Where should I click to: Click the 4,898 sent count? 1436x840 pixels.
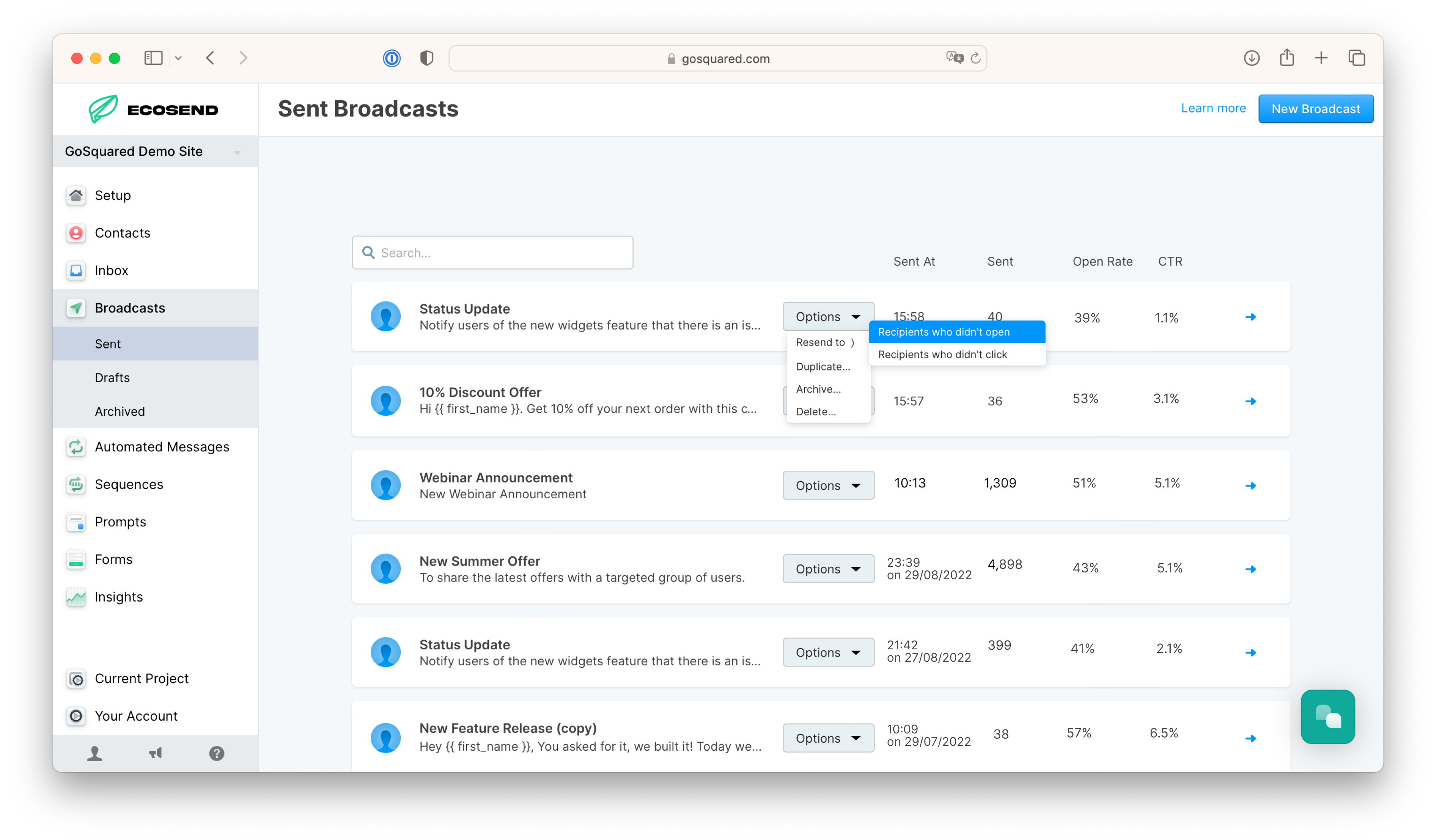(1005, 565)
